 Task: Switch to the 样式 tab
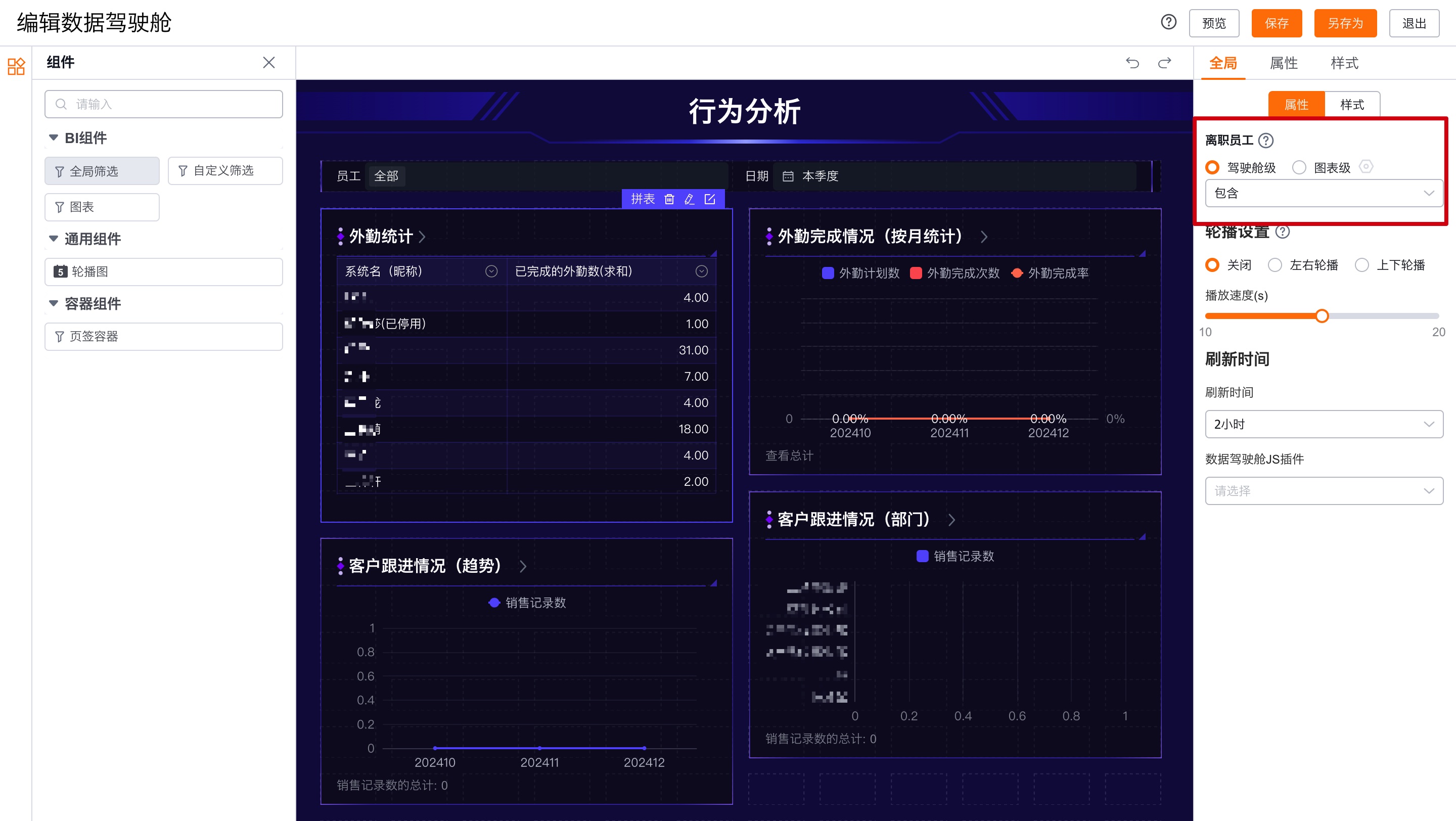1344,63
